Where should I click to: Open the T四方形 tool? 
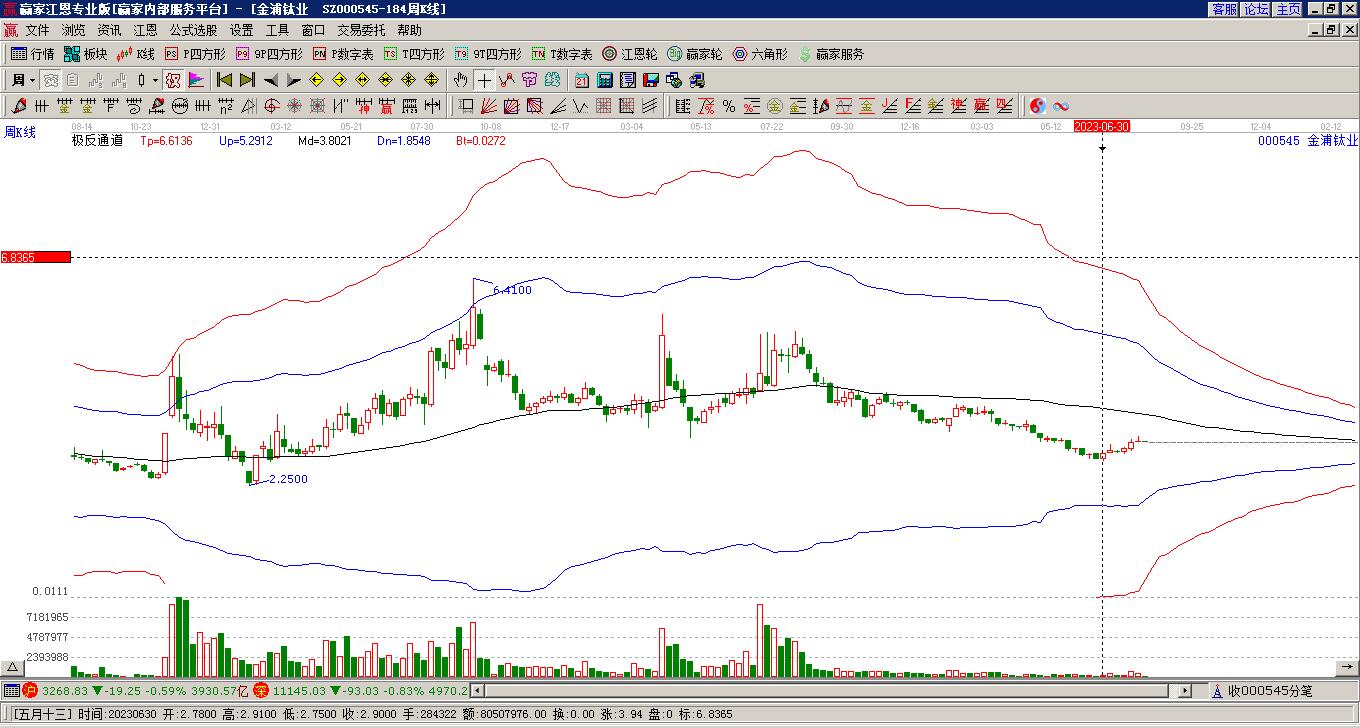pyautogui.click(x=414, y=54)
